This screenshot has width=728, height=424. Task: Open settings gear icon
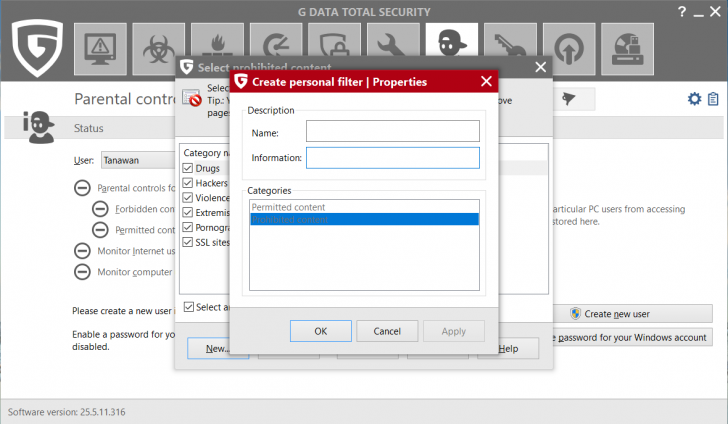(695, 98)
